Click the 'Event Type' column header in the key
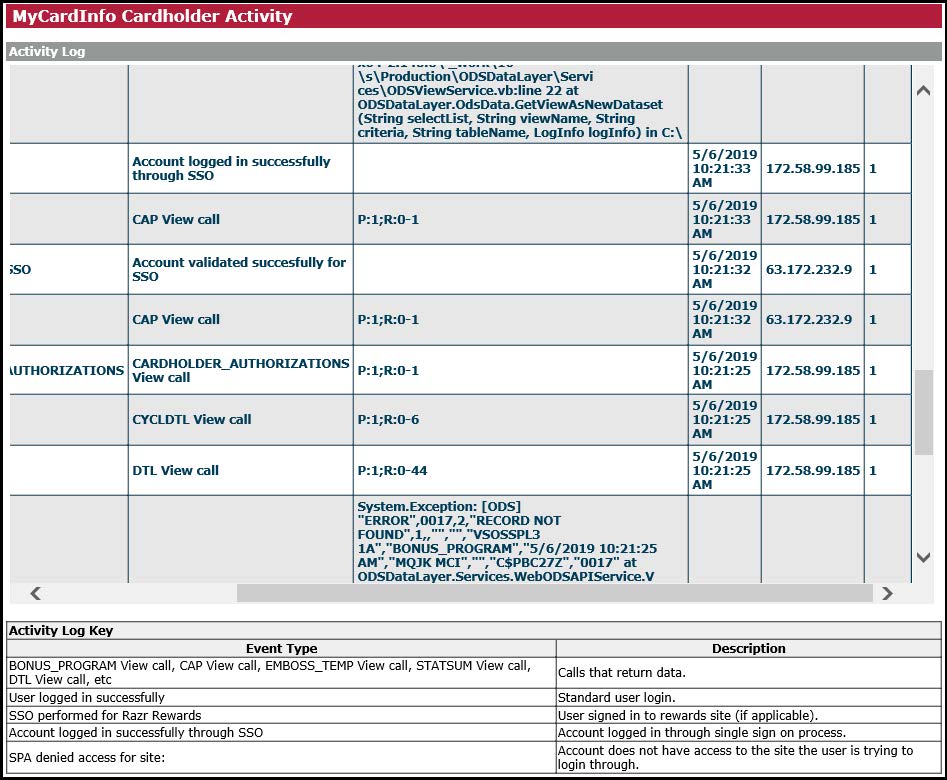Screen dimensions: 947x780 pyautogui.click(x=281, y=649)
